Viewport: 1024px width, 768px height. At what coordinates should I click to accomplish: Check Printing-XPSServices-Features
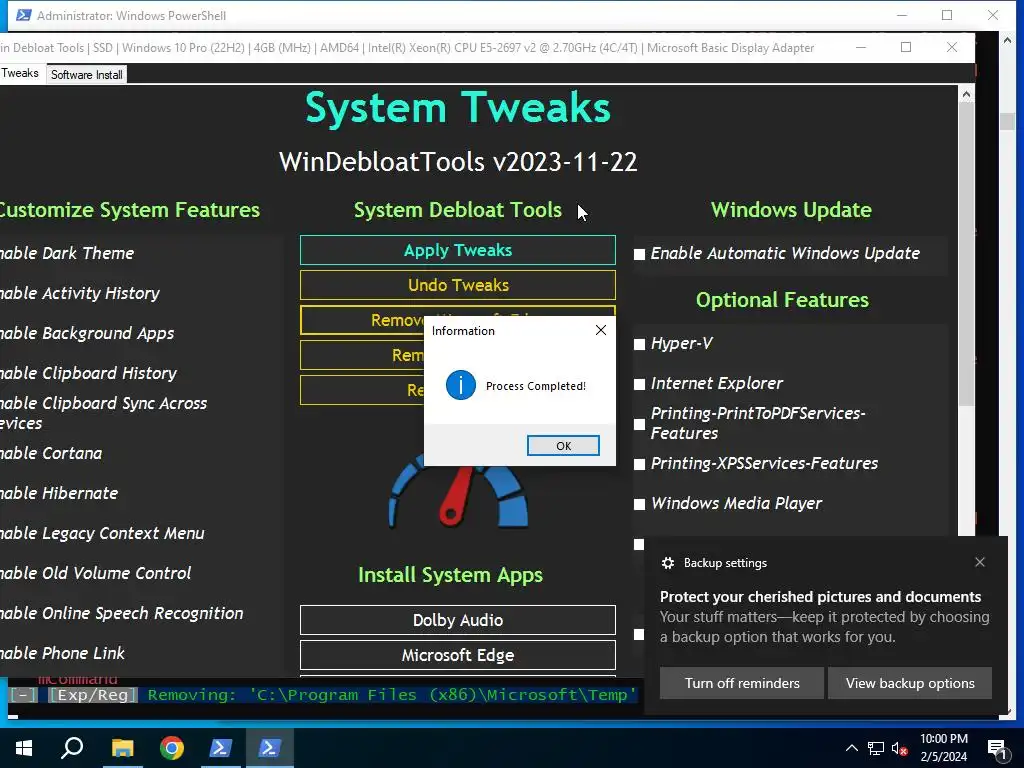pos(639,464)
